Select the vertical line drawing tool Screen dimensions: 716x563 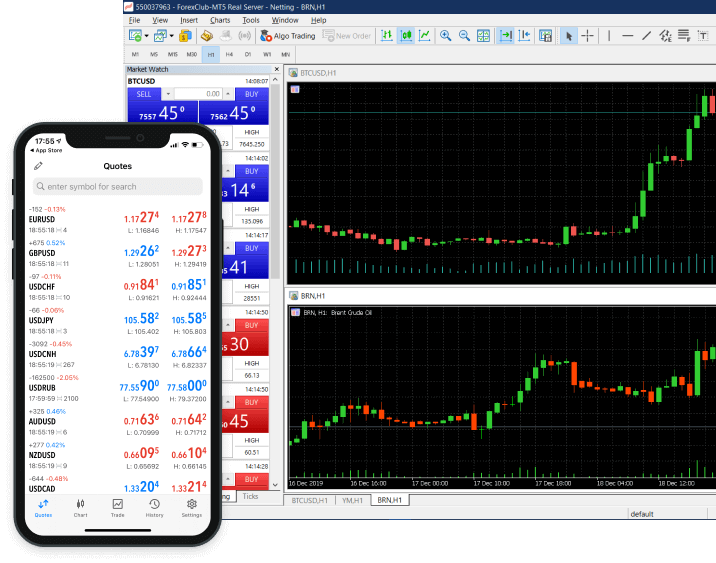coord(609,36)
